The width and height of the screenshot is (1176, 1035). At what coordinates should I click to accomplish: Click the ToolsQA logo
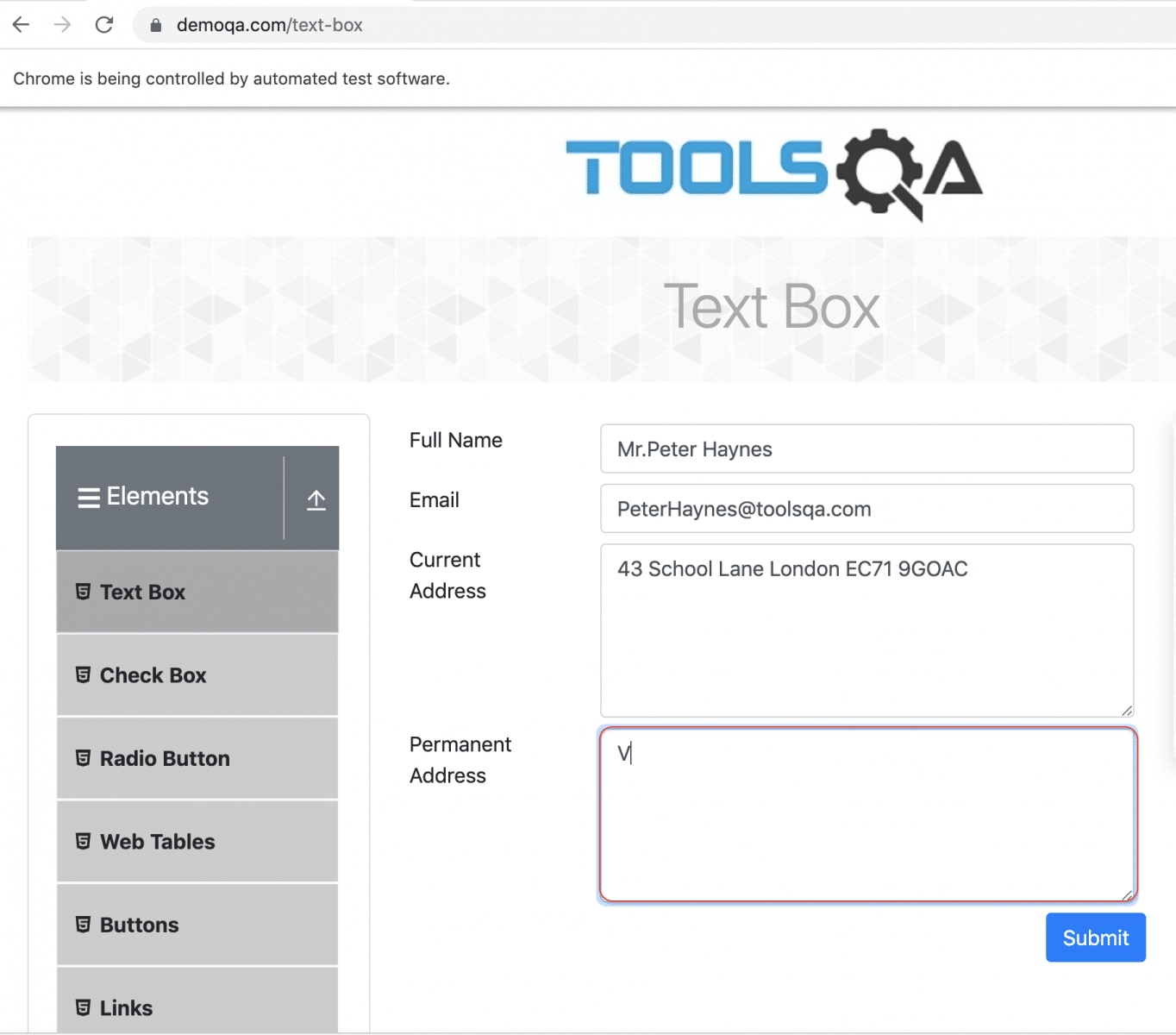(773, 172)
